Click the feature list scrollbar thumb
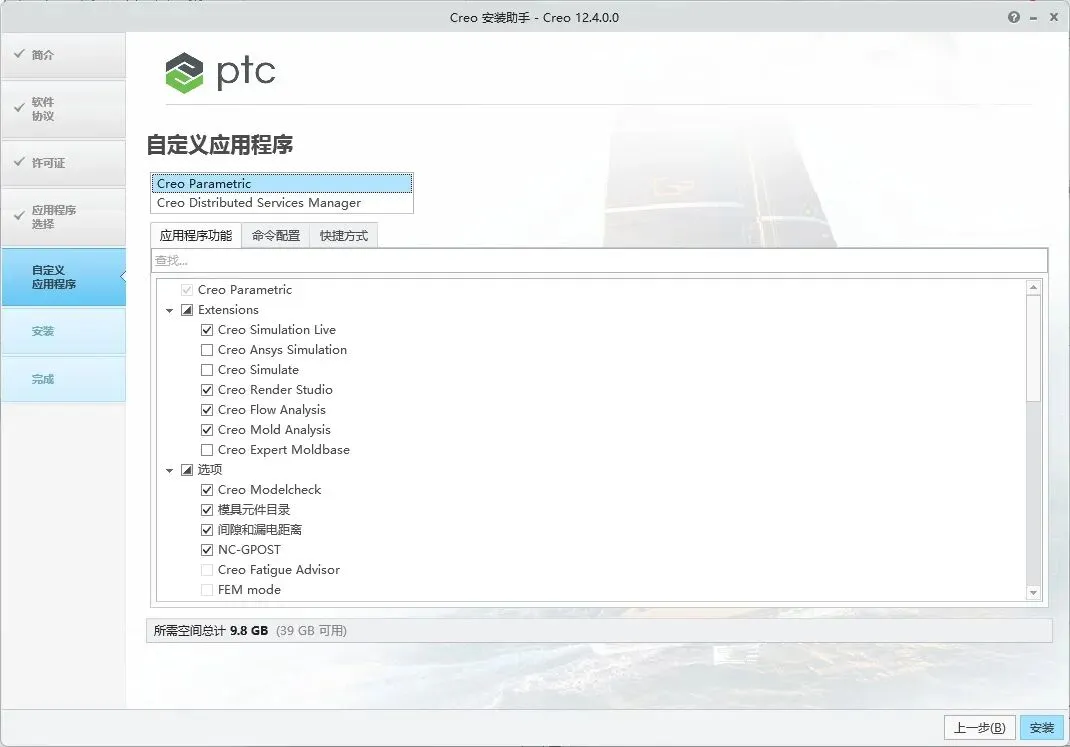 point(1033,348)
